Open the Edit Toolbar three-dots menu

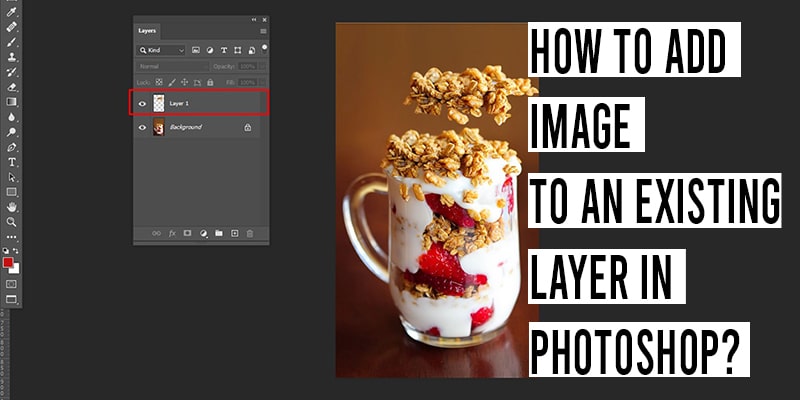point(12,237)
